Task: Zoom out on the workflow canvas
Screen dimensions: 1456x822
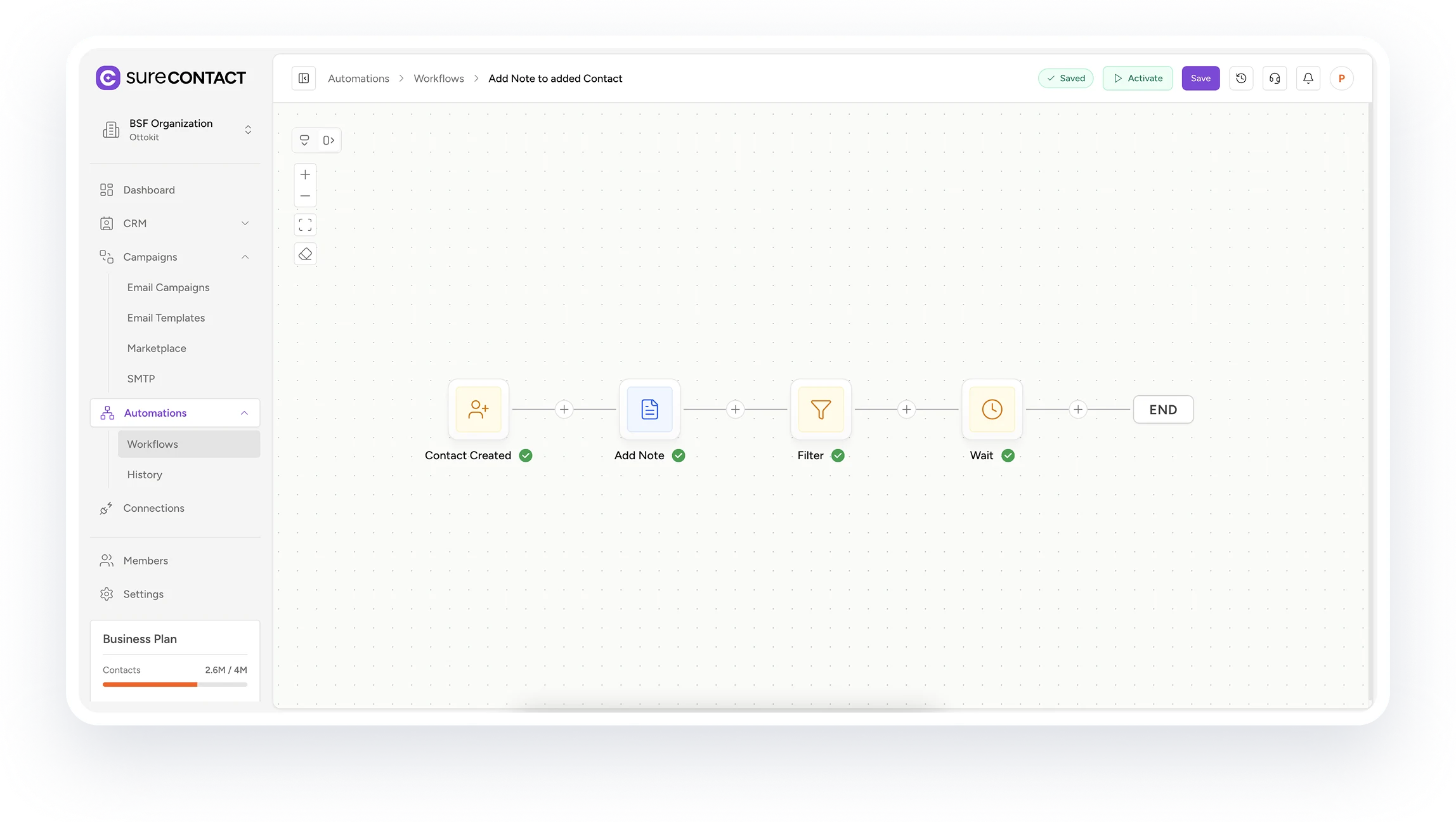Action: 305,195
